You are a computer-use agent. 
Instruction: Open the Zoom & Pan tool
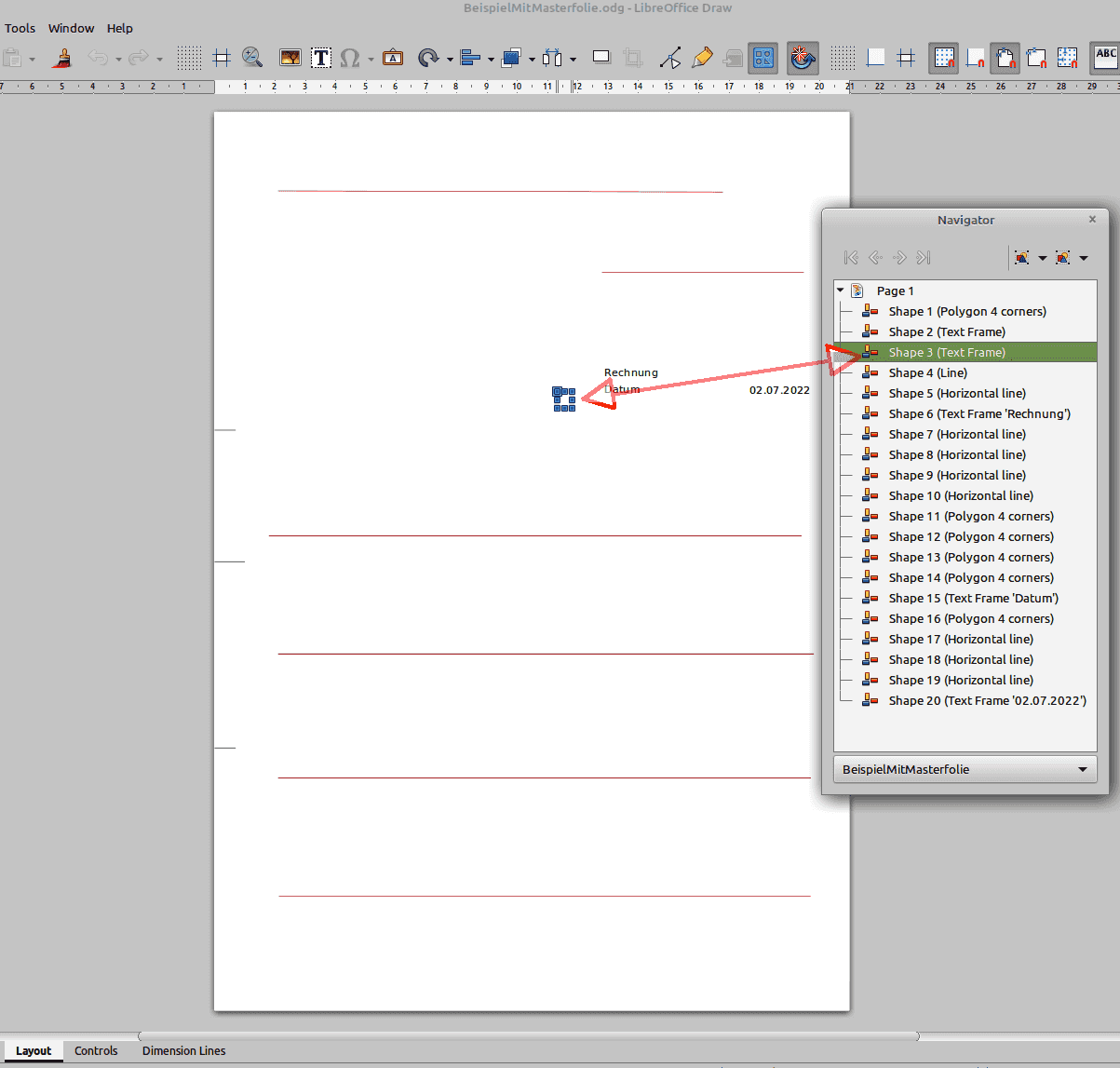tap(252, 59)
